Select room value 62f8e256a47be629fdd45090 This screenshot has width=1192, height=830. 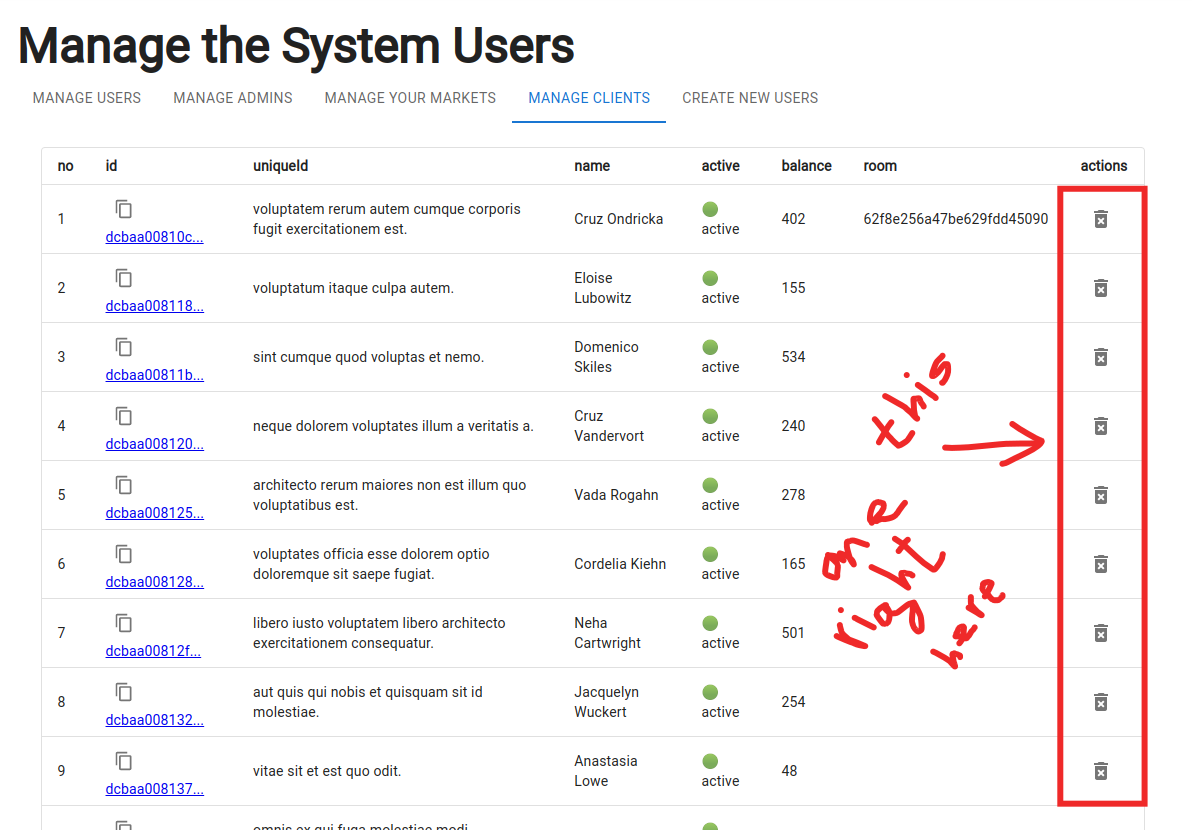[956, 219]
